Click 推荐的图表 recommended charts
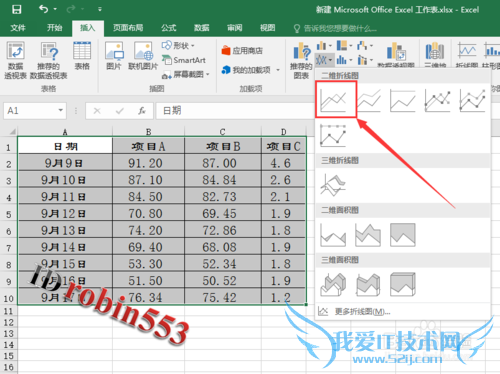This screenshot has width=500, height=374. pyautogui.click(x=301, y=60)
